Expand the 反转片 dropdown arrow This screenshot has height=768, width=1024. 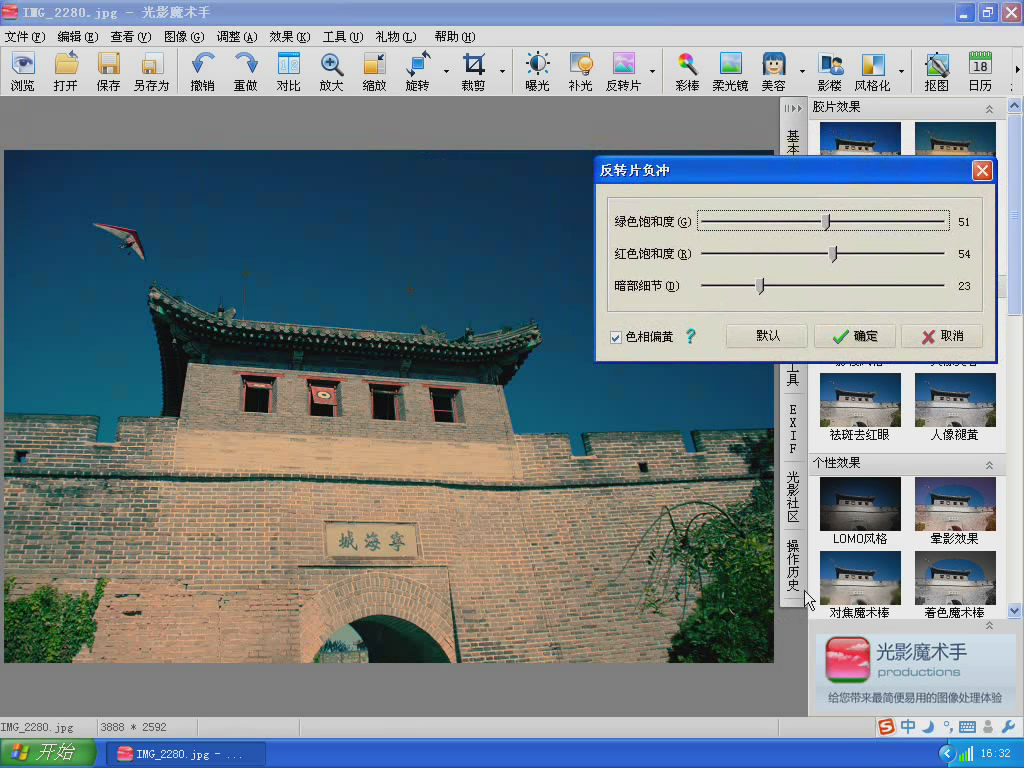point(652,71)
